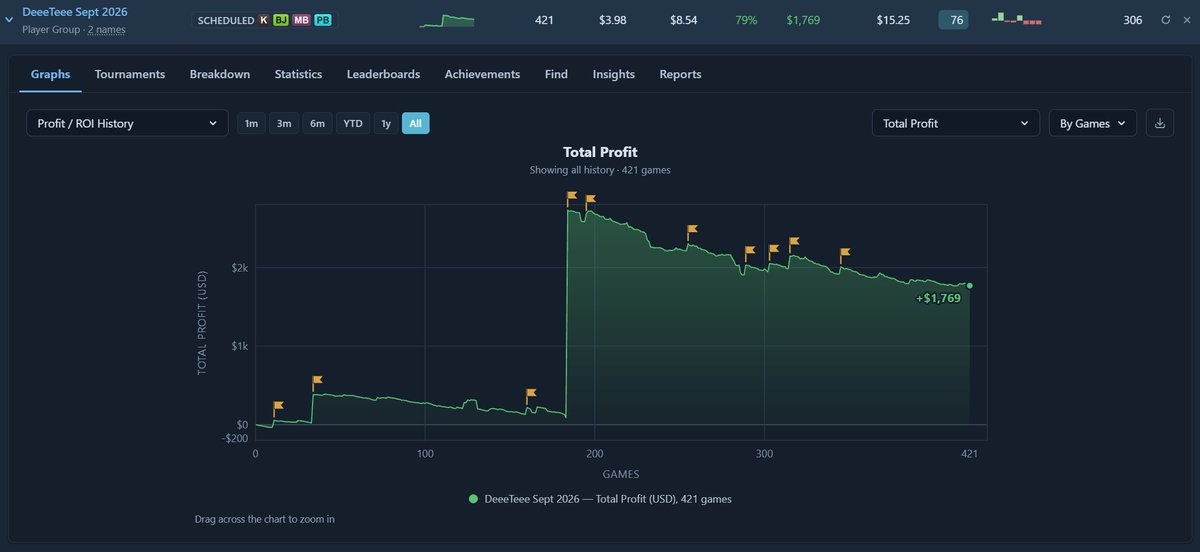The image size is (1200, 552).
Task: Click the +$1,769 chart label
Action: [x=938, y=298]
